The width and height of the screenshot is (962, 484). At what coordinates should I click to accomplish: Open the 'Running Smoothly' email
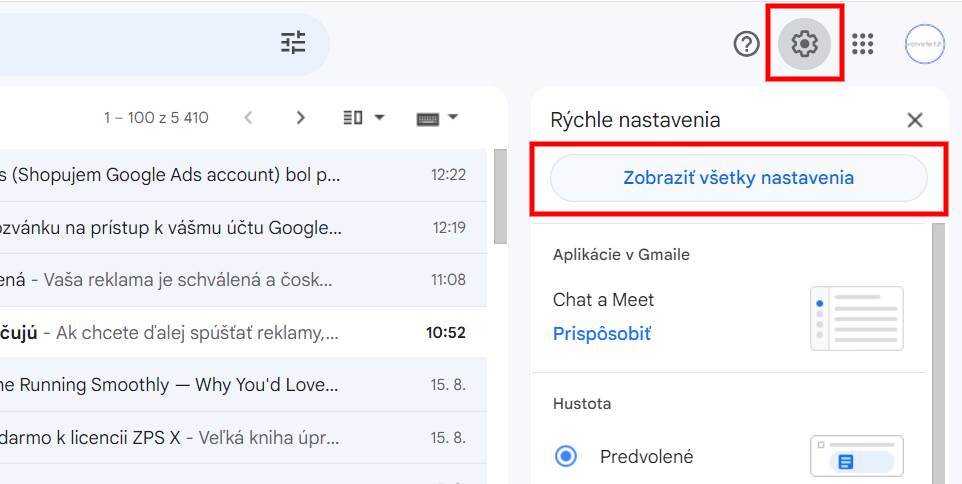tap(244, 385)
